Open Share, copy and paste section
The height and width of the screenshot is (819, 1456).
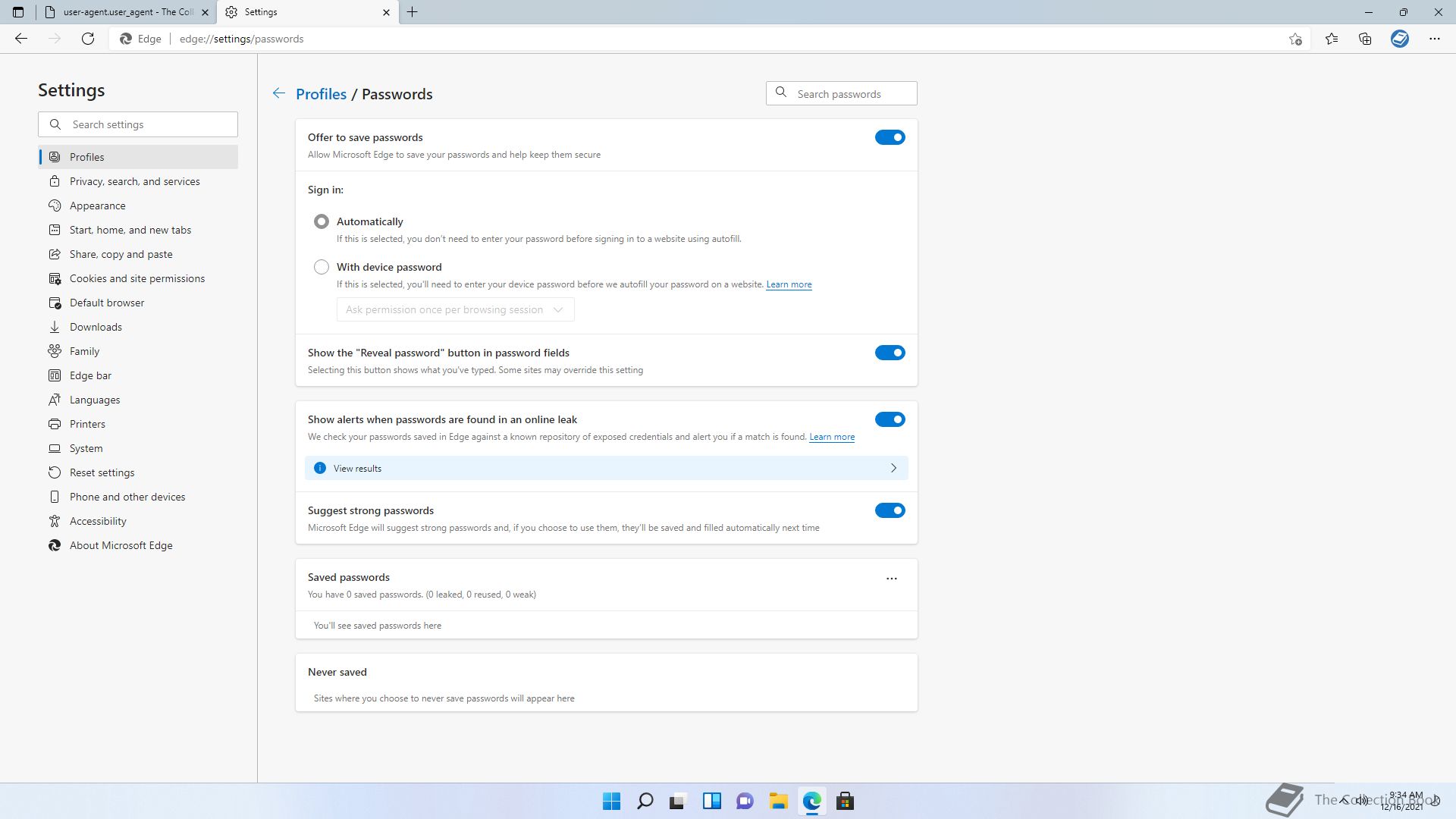(138, 254)
